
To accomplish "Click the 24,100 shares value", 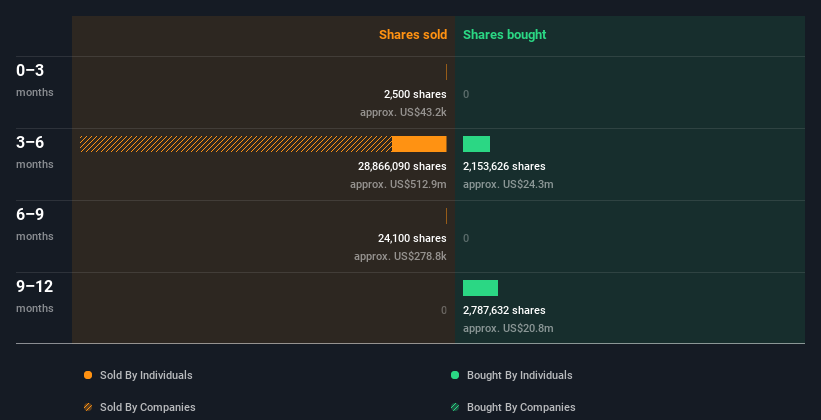I will (x=412, y=238).
